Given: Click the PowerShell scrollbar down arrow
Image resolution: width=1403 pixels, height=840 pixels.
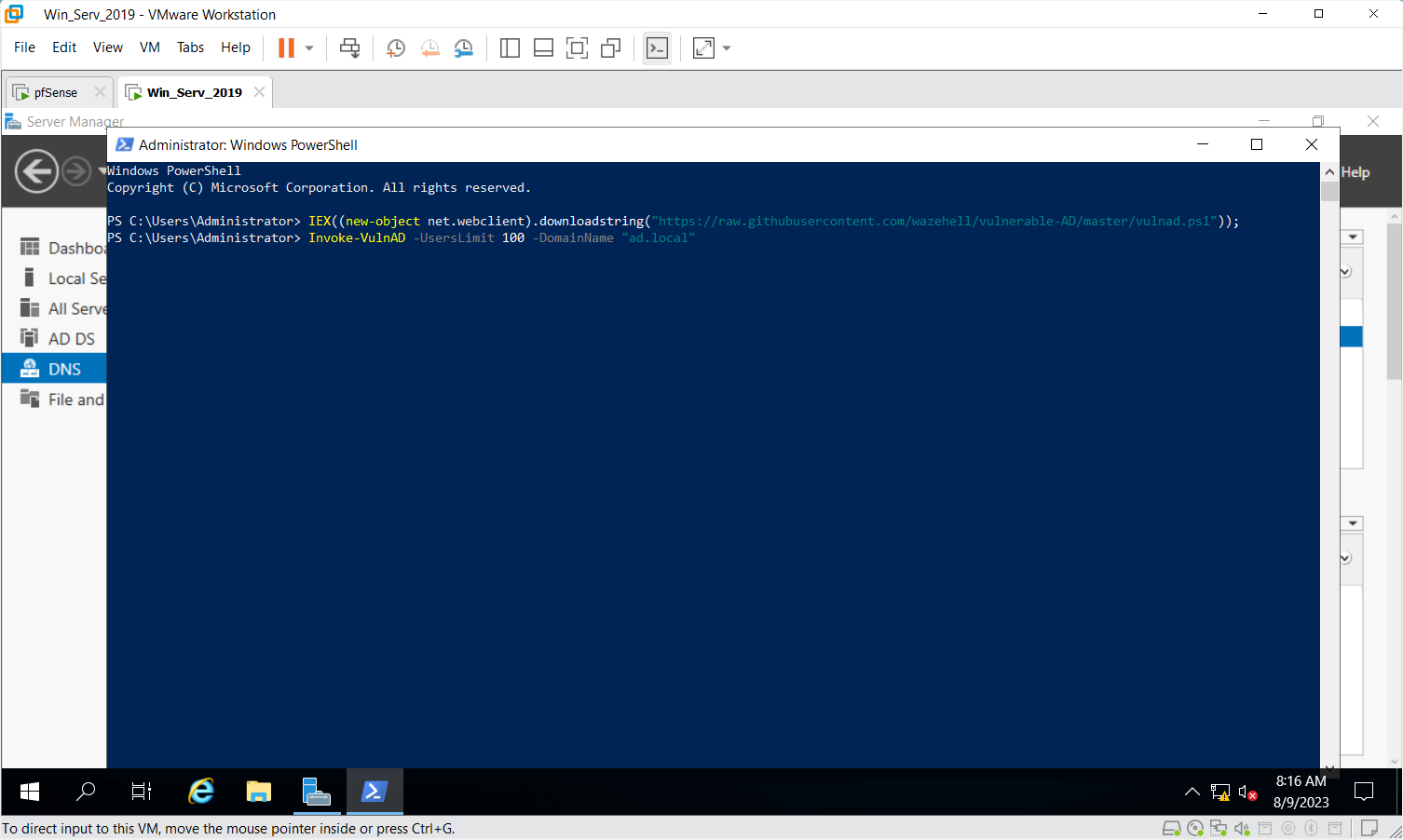Looking at the screenshot, I should click(1329, 769).
